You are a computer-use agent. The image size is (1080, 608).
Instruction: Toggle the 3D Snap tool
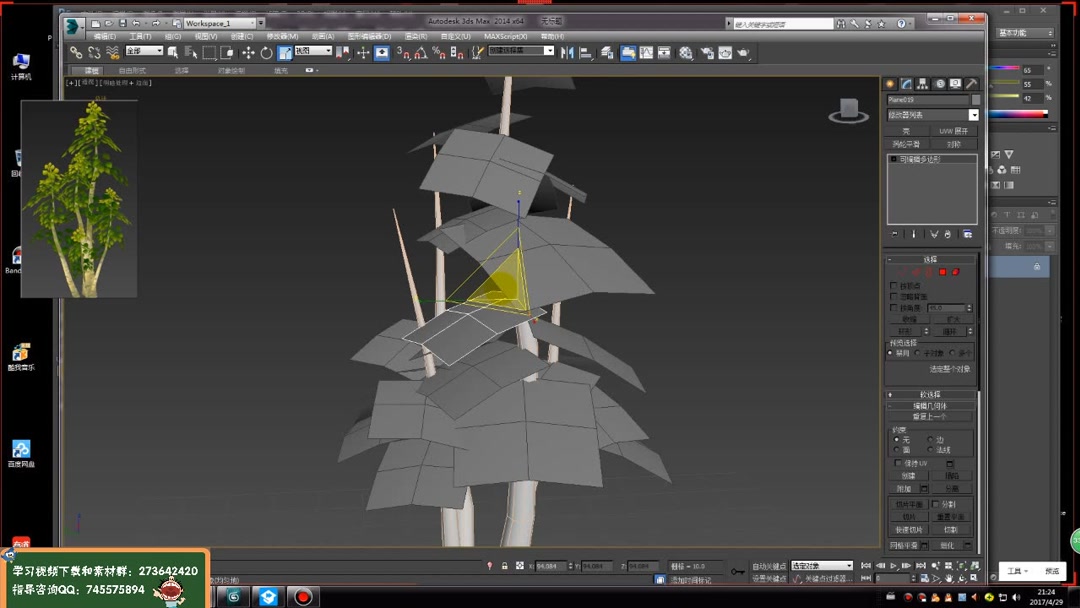tap(403, 52)
